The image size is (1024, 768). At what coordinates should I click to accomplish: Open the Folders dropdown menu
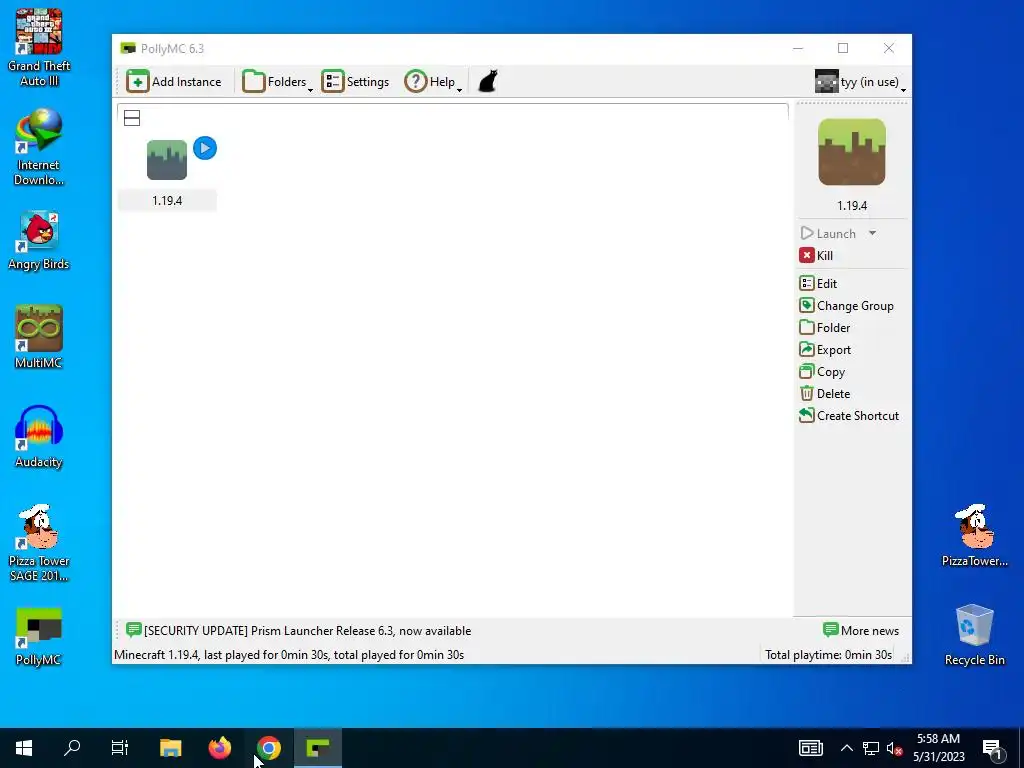click(278, 82)
